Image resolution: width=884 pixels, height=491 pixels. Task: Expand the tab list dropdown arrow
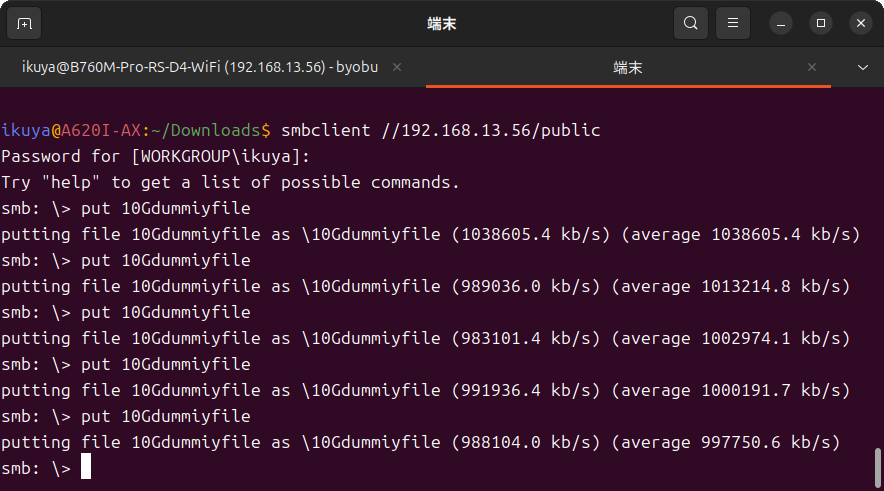tap(863, 68)
